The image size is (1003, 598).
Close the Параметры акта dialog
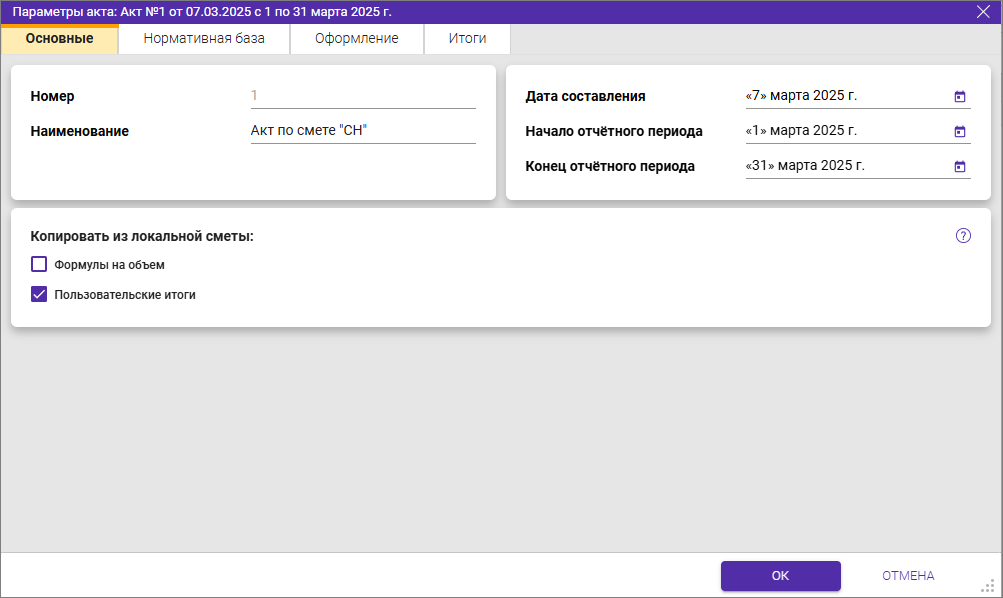[x=983, y=12]
